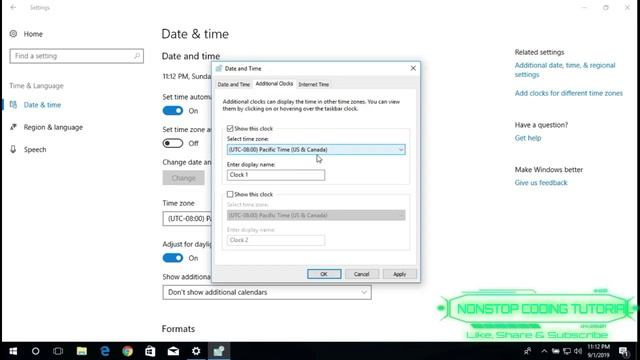Open Clock 1 time zone dropdown
The image size is (640, 360).
(x=316, y=150)
